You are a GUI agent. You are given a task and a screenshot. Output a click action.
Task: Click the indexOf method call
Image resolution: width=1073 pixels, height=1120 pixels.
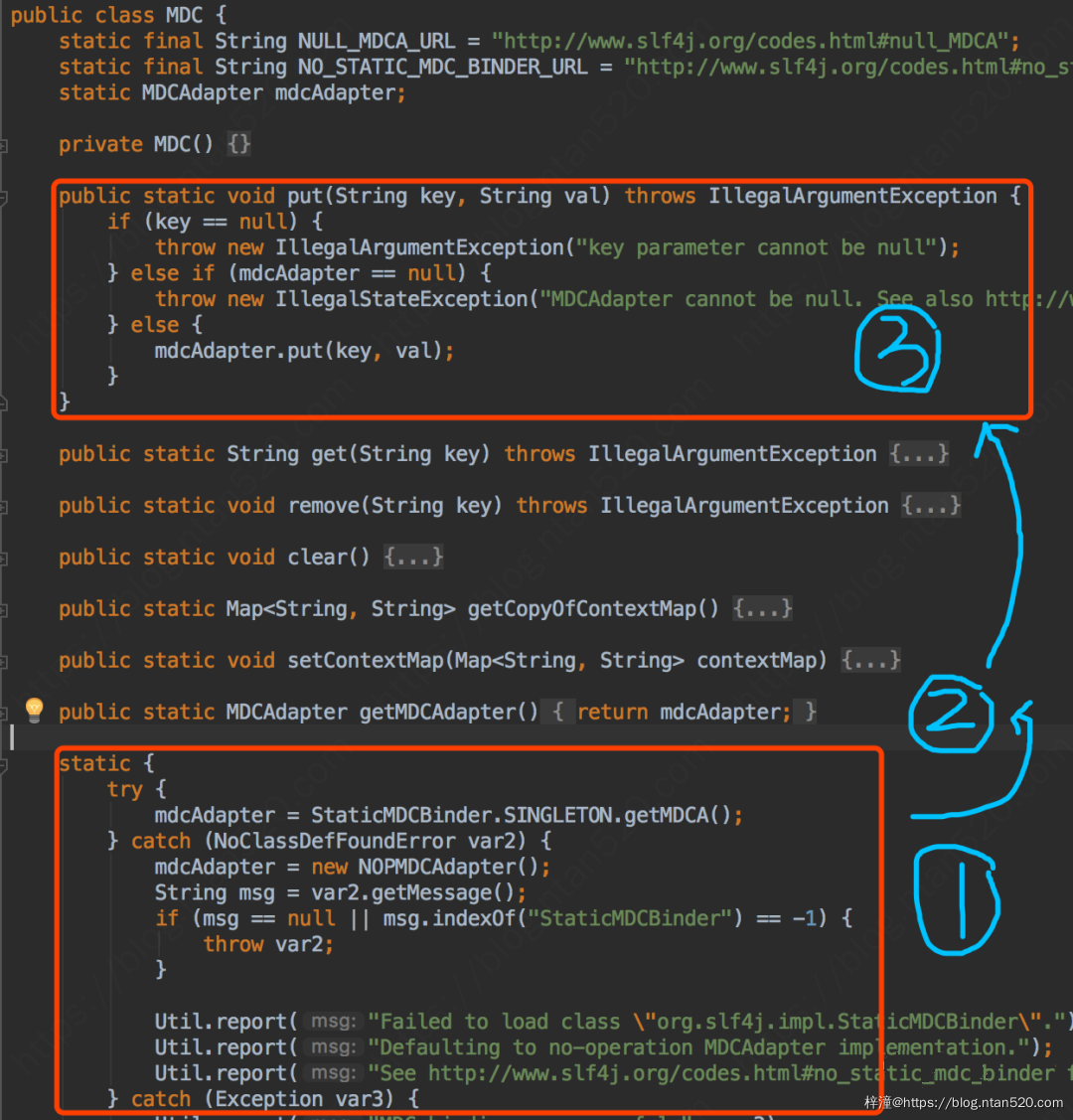pos(473,918)
